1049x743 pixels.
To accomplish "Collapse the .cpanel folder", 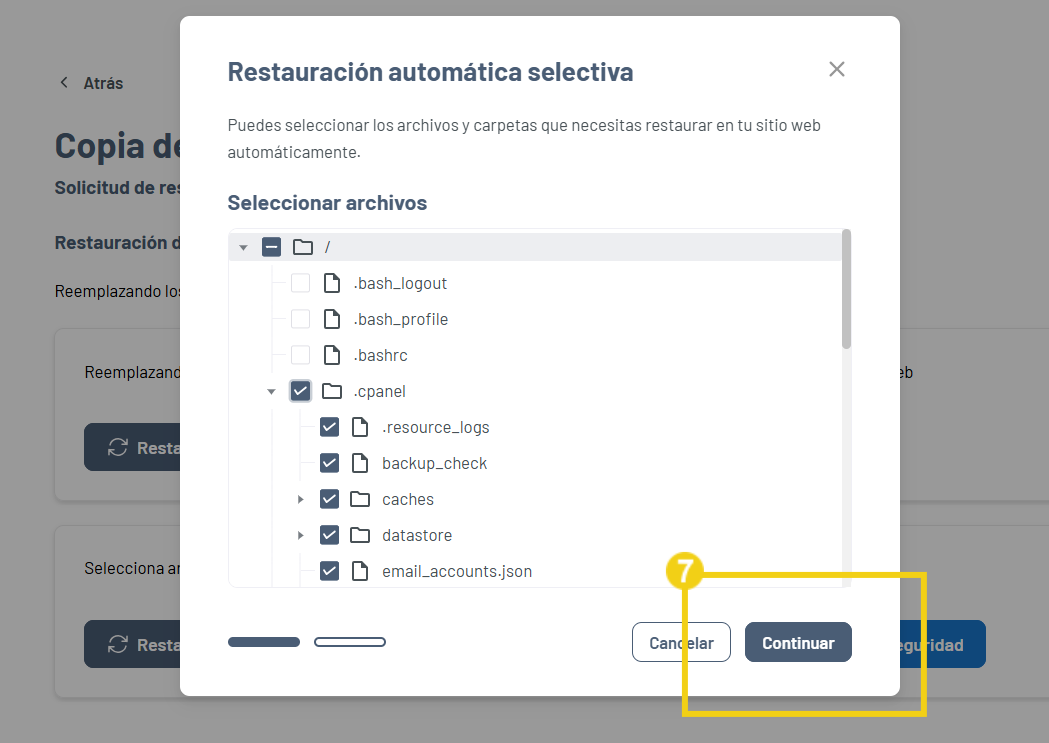I will tap(271, 391).
